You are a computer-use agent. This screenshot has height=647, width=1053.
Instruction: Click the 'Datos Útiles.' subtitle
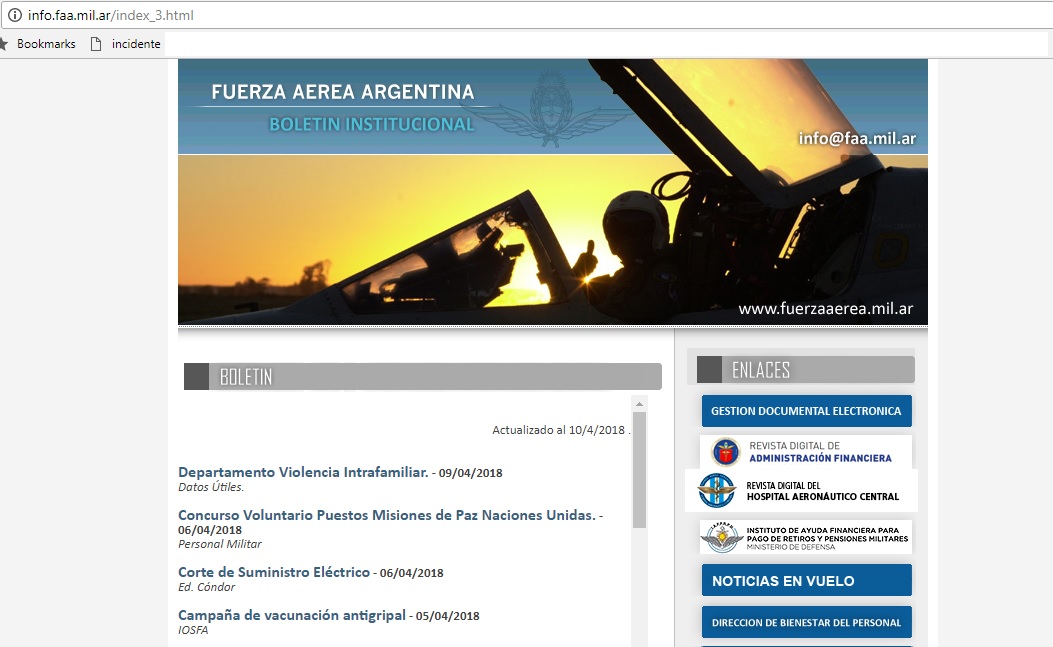tap(211, 487)
